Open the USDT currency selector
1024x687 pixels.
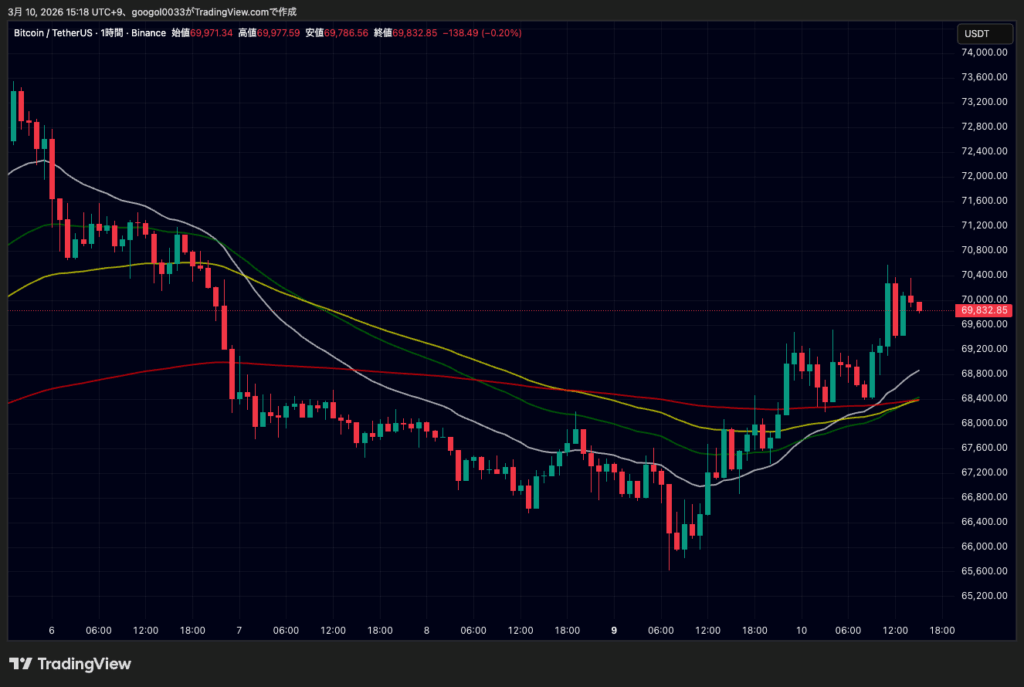click(x=975, y=33)
